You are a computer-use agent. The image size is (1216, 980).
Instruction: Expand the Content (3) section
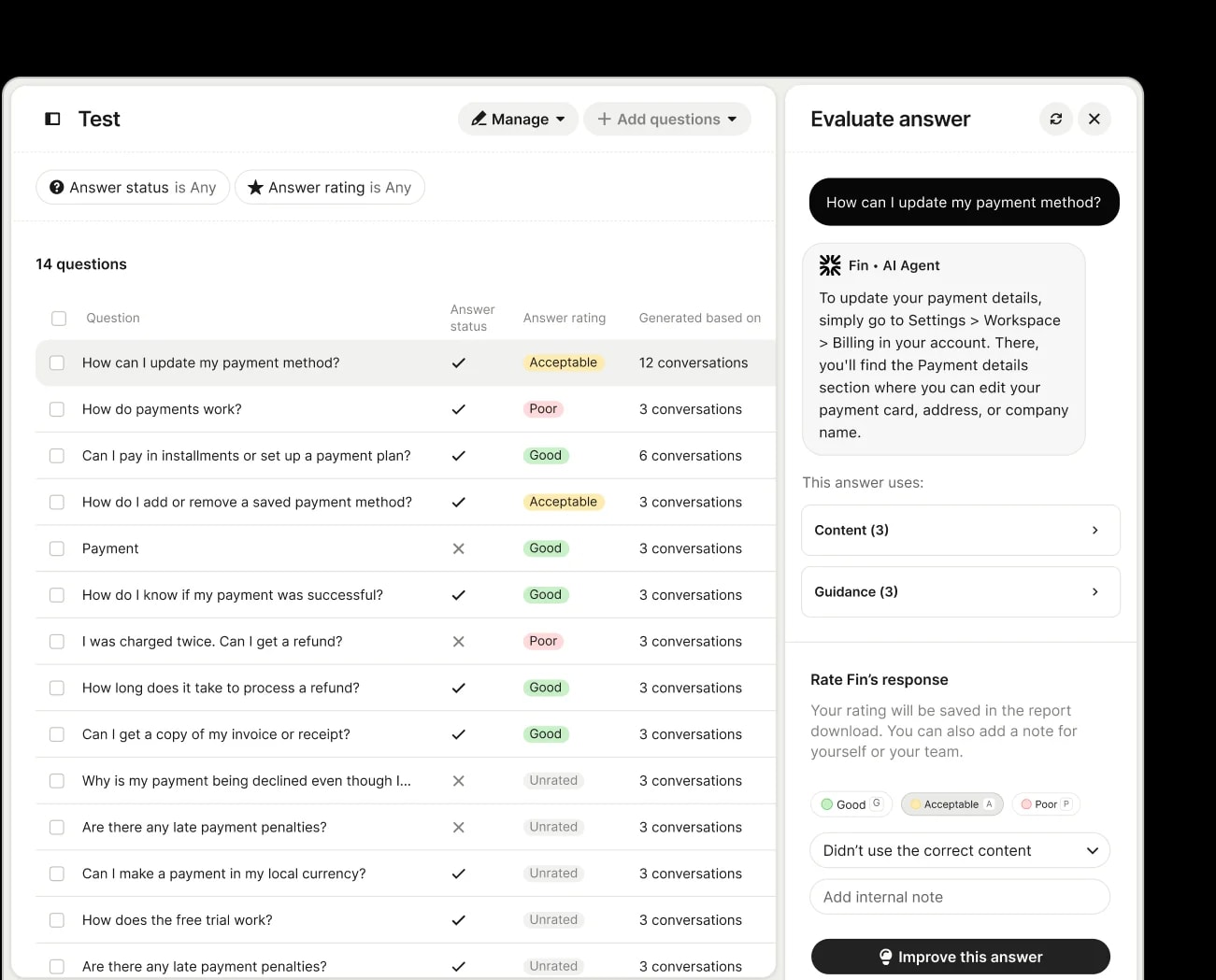[961, 530]
